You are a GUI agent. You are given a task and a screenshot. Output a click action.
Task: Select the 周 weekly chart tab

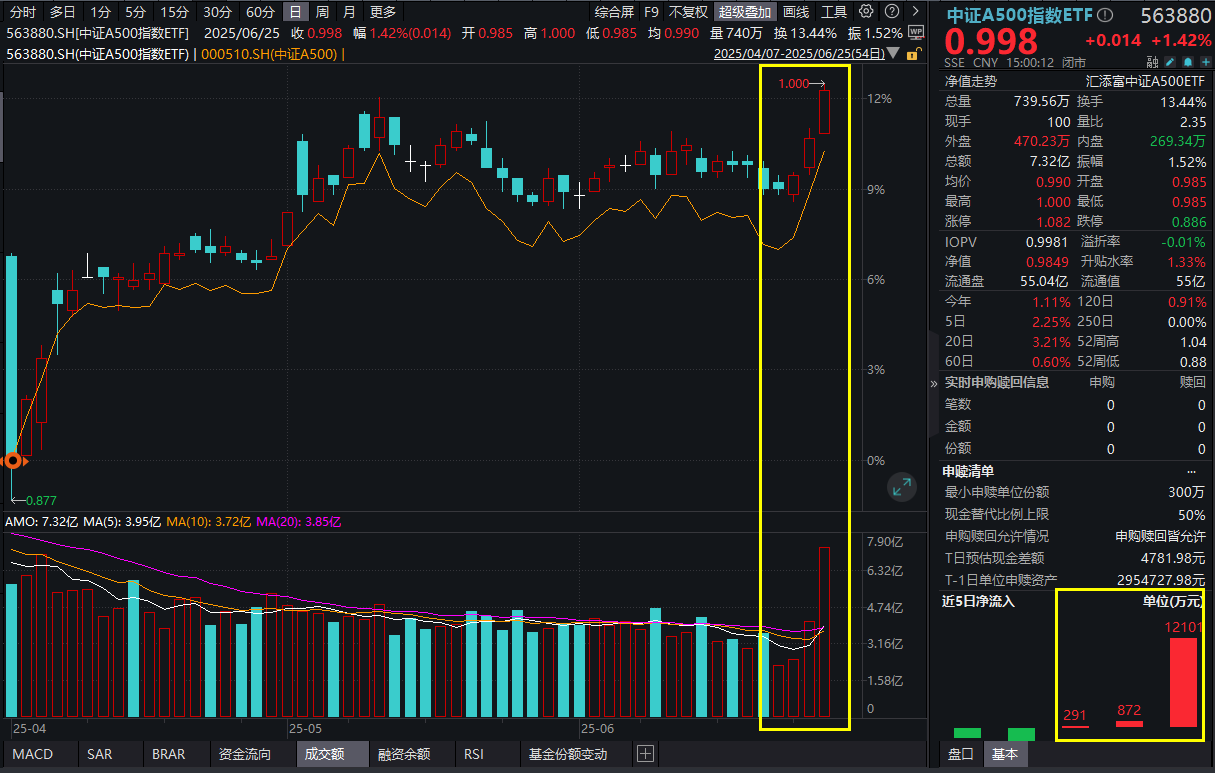coord(322,12)
